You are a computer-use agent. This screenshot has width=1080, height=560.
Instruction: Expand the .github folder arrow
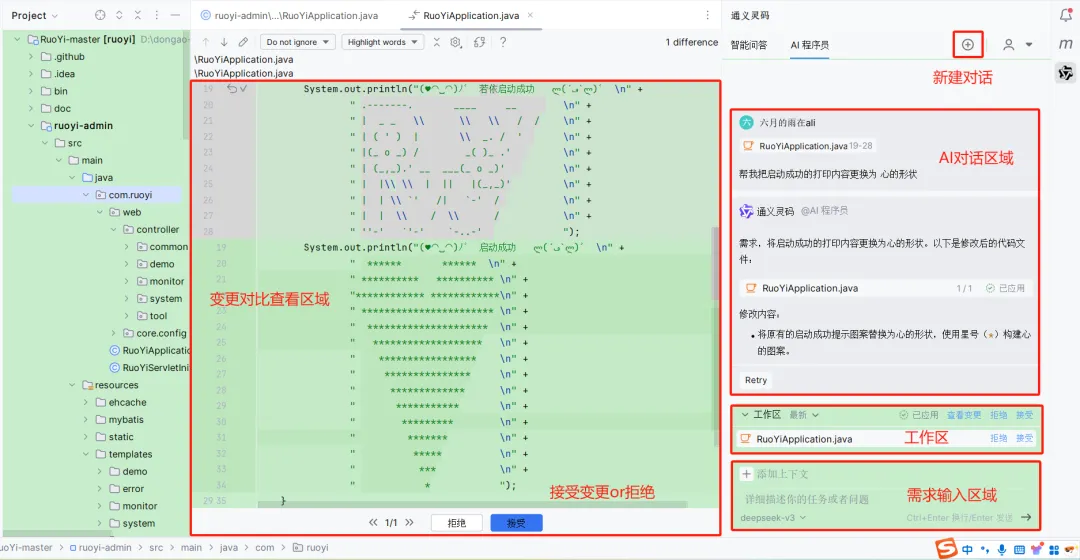(x=31, y=56)
